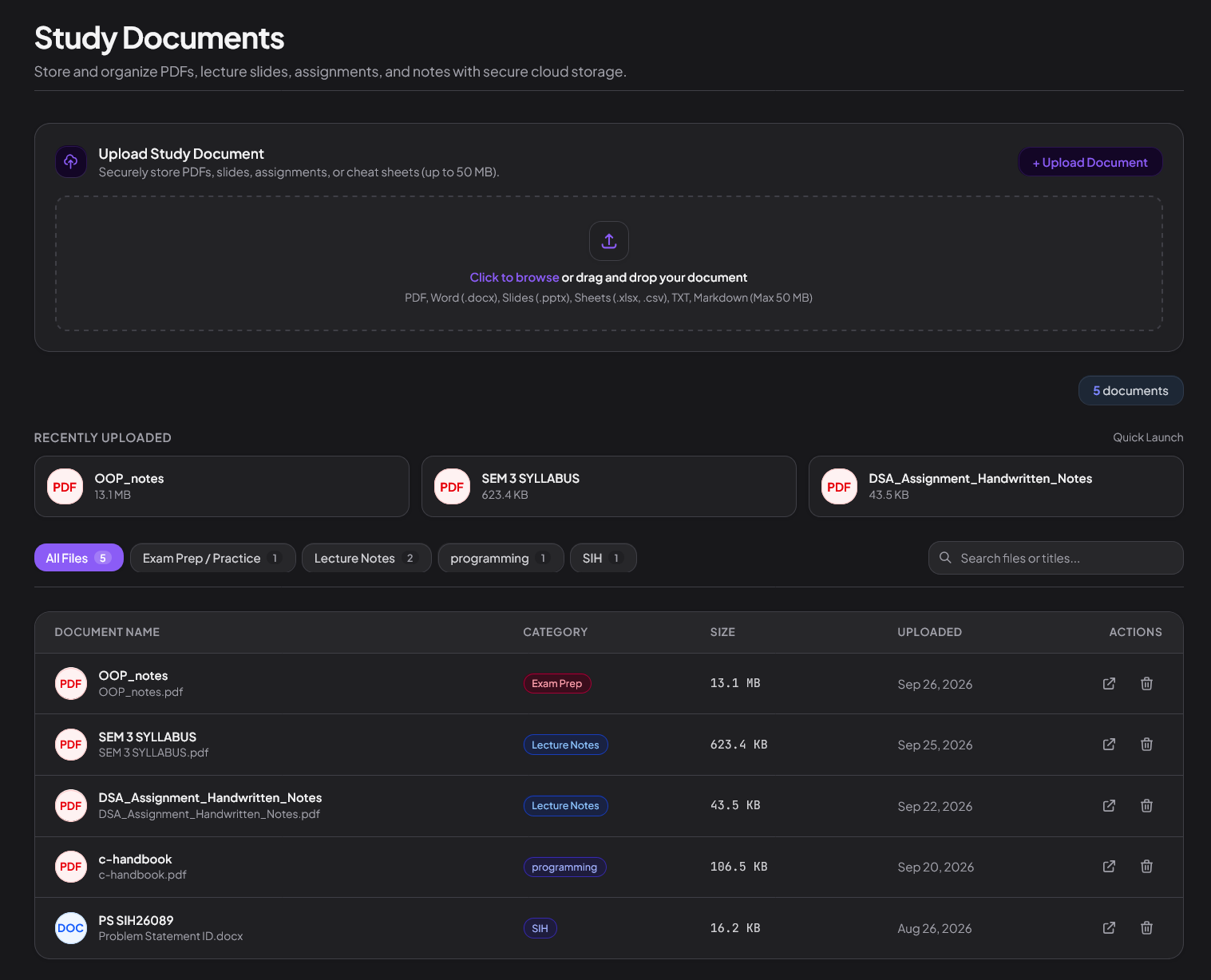Image resolution: width=1211 pixels, height=980 pixels.
Task: Open DSA_Assignment_Handwritten_Notes recent card
Action: click(x=996, y=487)
